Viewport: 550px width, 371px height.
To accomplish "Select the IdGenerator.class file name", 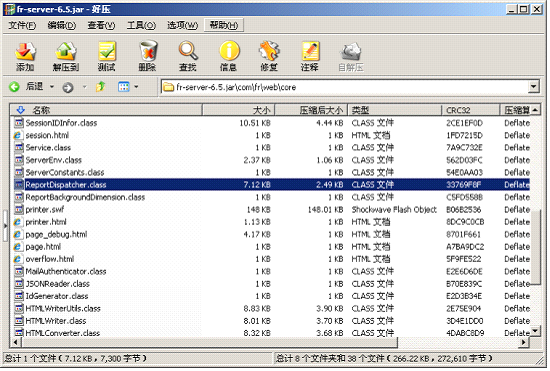I will point(57,296).
